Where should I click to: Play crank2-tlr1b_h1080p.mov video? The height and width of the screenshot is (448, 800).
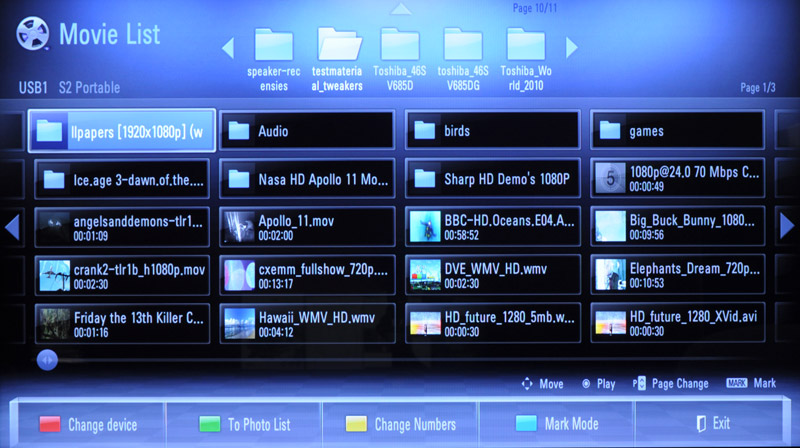(x=122, y=276)
